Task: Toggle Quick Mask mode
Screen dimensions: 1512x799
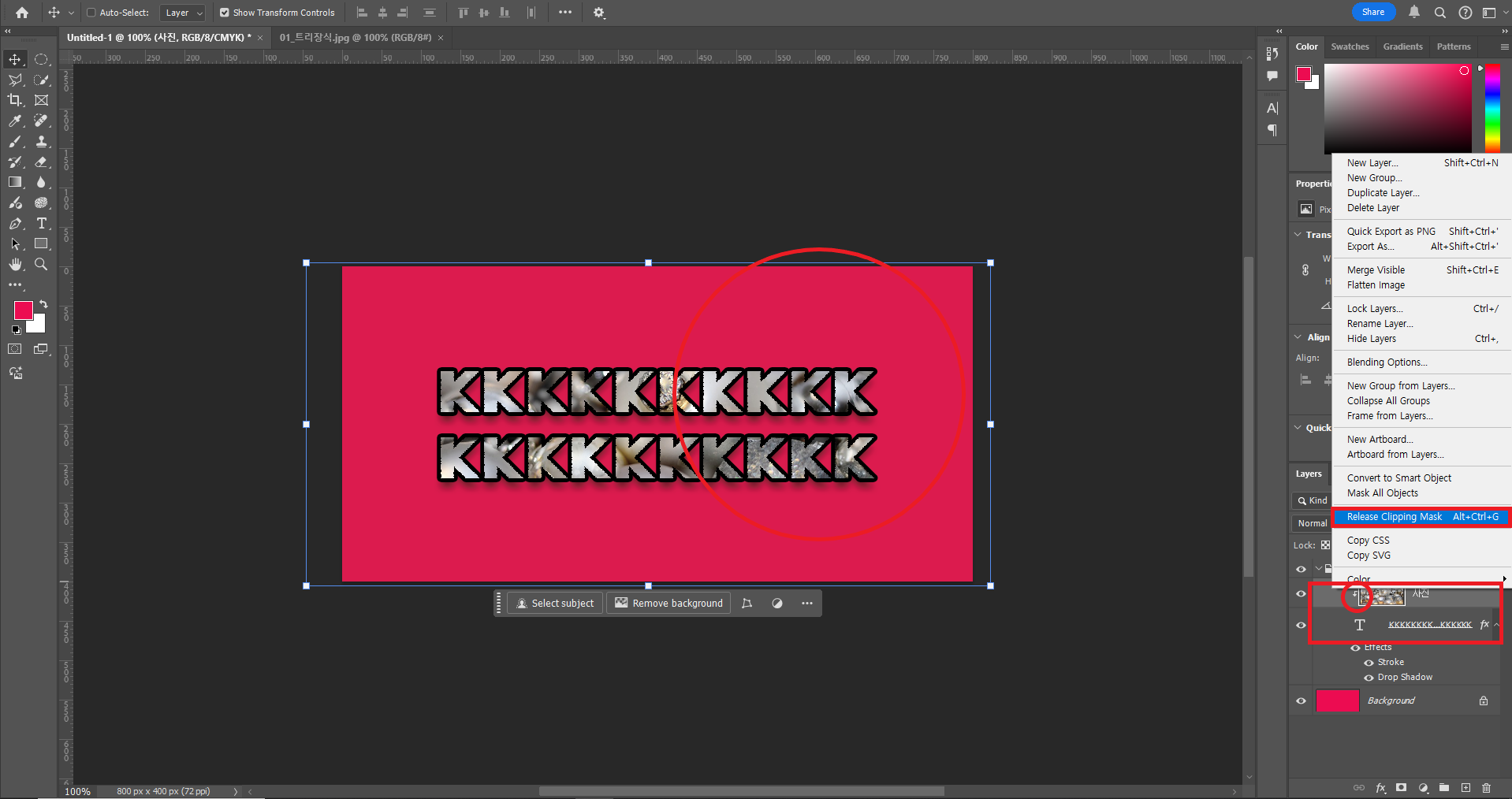Action: click(15, 349)
